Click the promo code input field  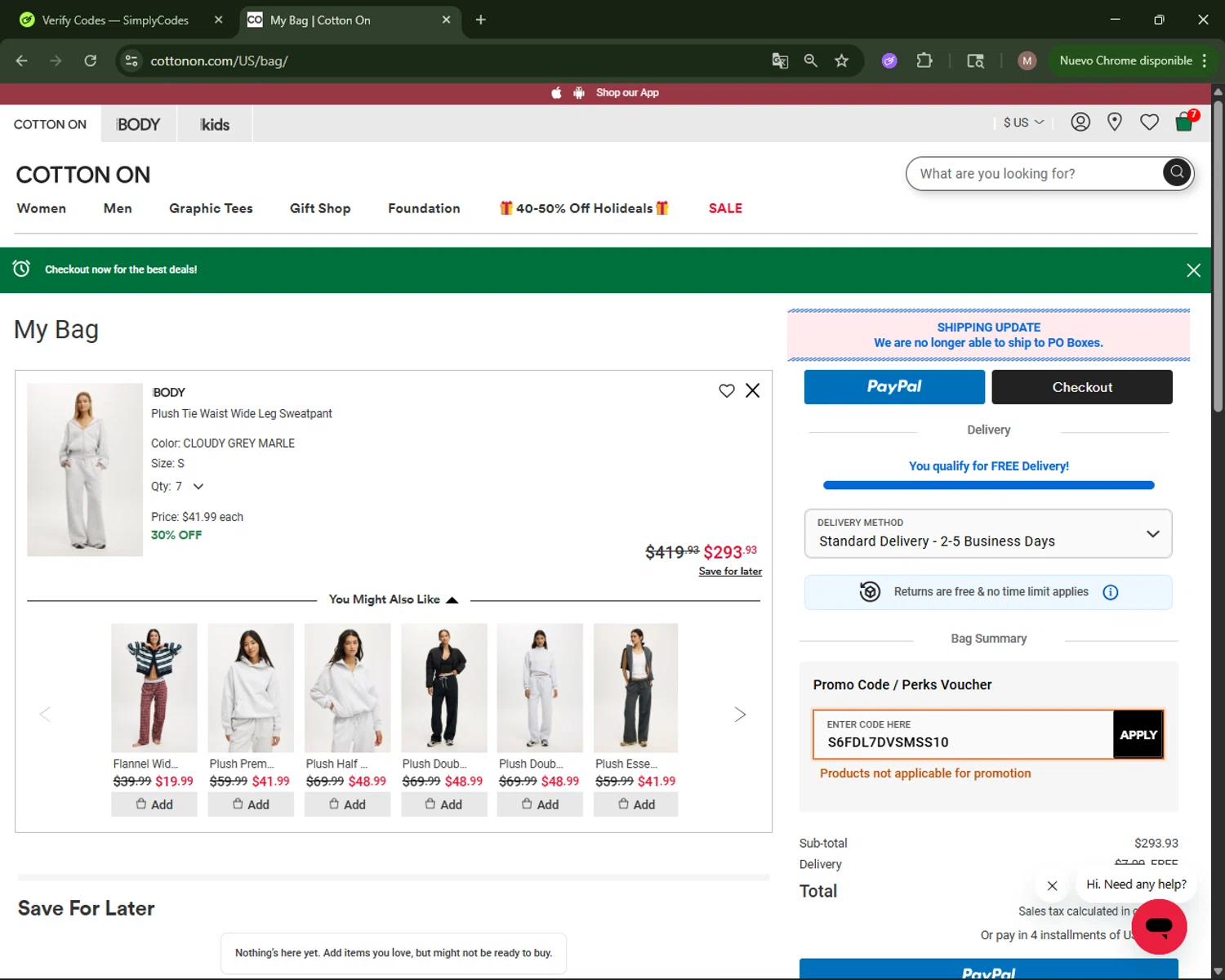point(964,735)
